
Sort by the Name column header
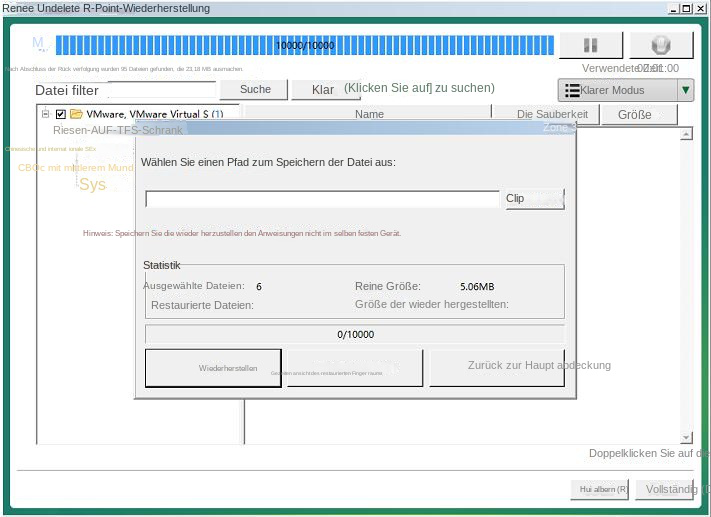(x=369, y=114)
